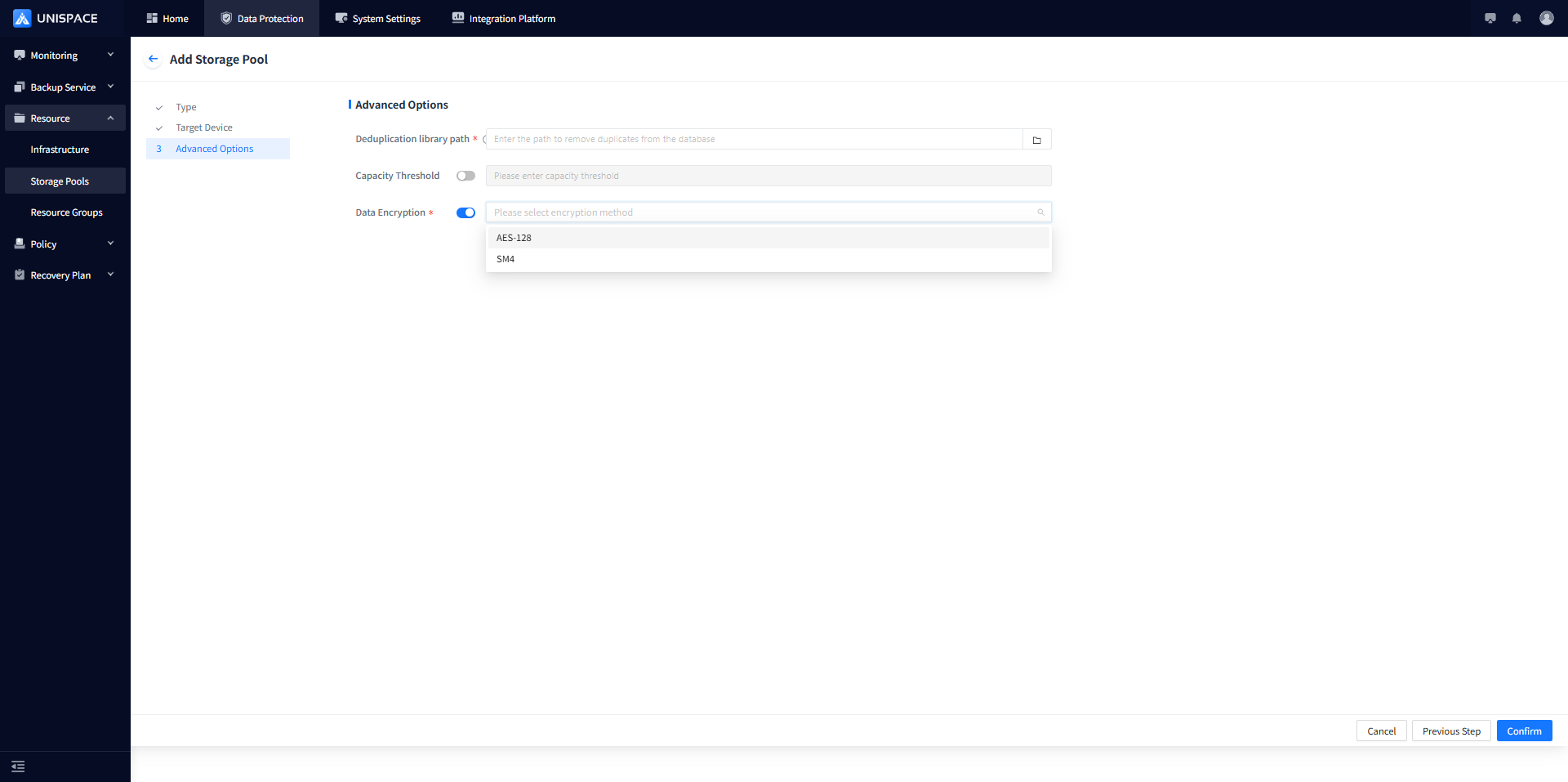The height and width of the screenshot is (782, 1568).
Task: Collapse the sidebar with the bottom menu icon
Action: click(x=18, y=766)
